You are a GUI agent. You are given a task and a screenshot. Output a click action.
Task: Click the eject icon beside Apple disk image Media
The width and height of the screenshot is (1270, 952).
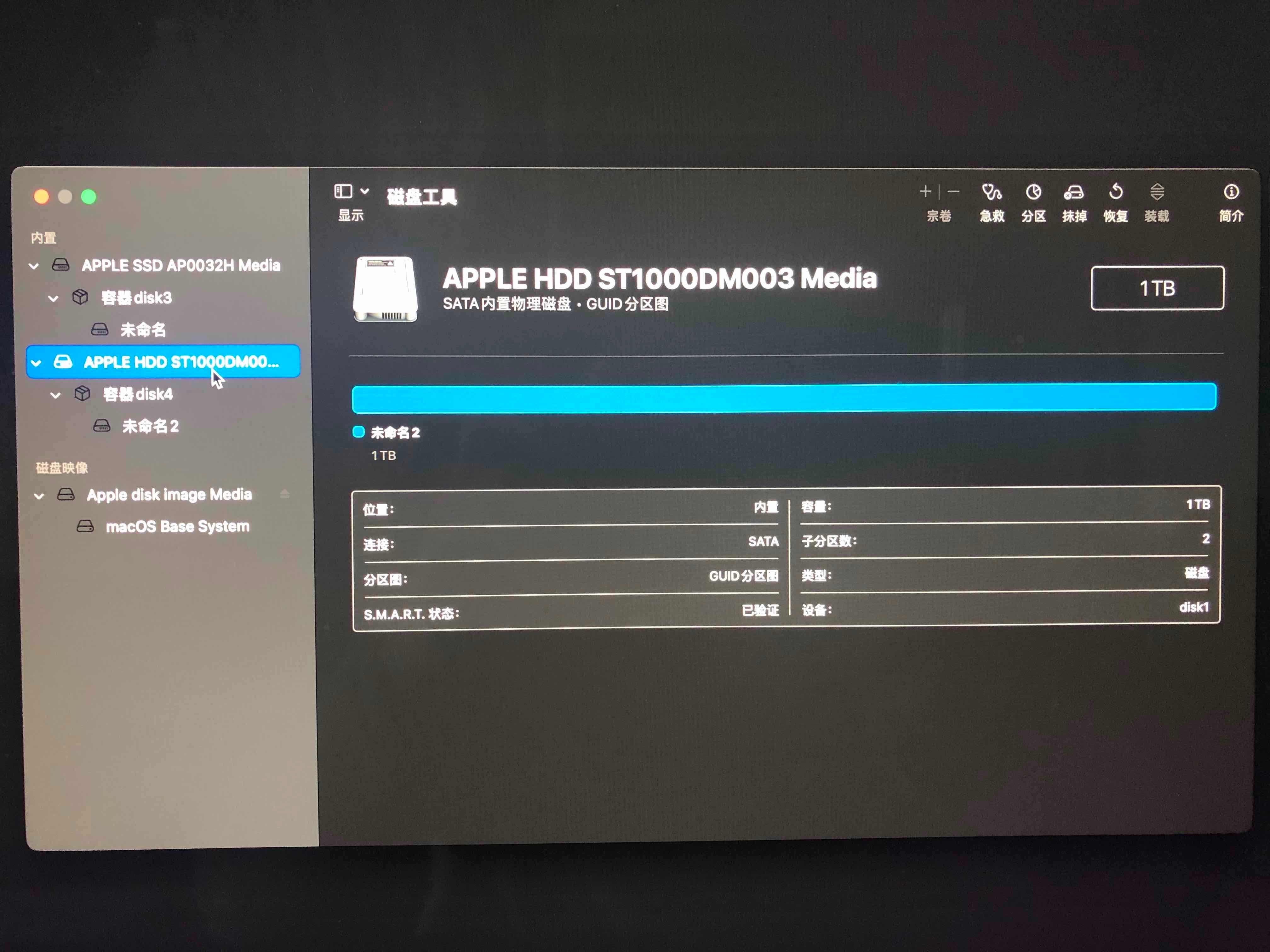coord(284,494)
